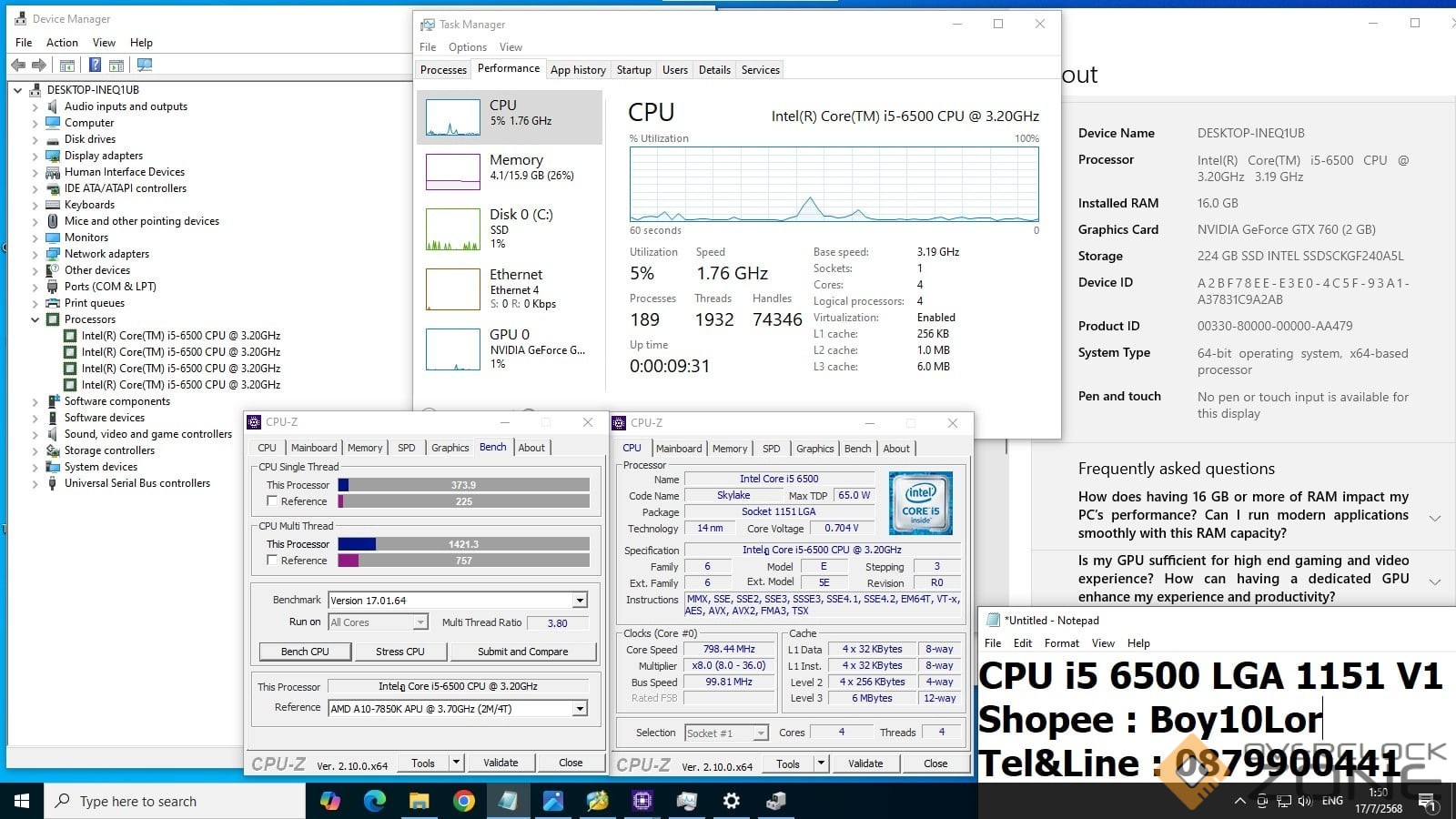Open the notification center icon
The height and width of the screenshot is (819, 1456).
tap(1429, 802)
